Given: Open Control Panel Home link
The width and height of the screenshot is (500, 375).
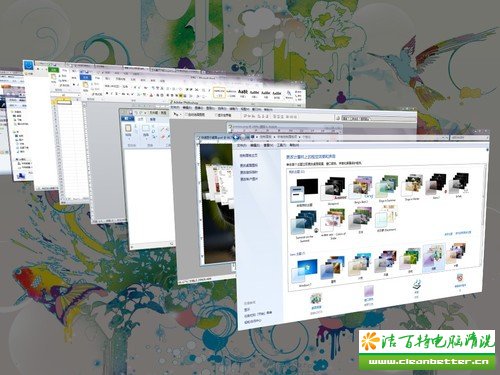Looking at the screenshot, I should [x=248, y=155].
